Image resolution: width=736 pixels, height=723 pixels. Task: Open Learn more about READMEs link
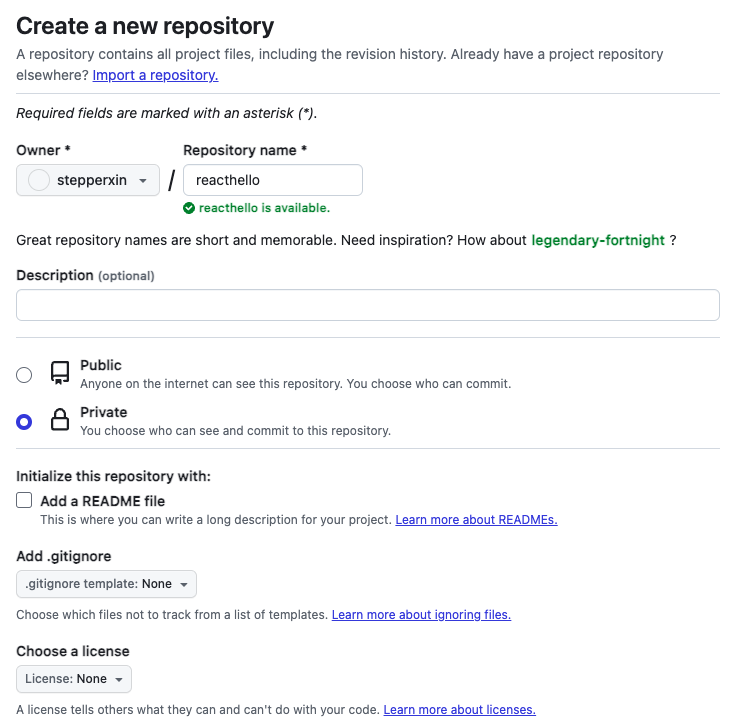tap(476, 520)
